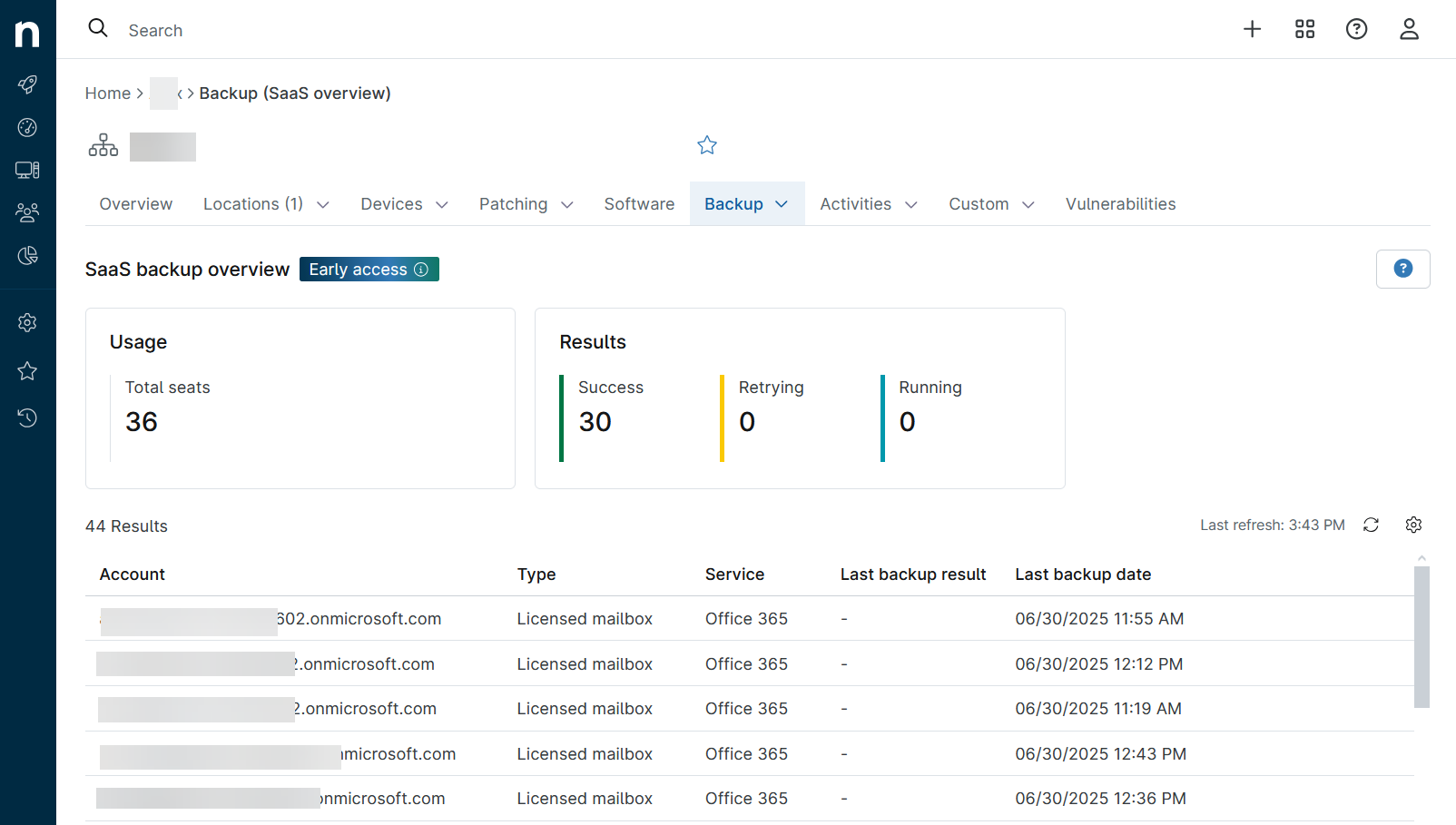Switch to the Vulnerabilities tab
Image resolution: width=1456 pixels, height=825 pixels.
point(1120,204)
